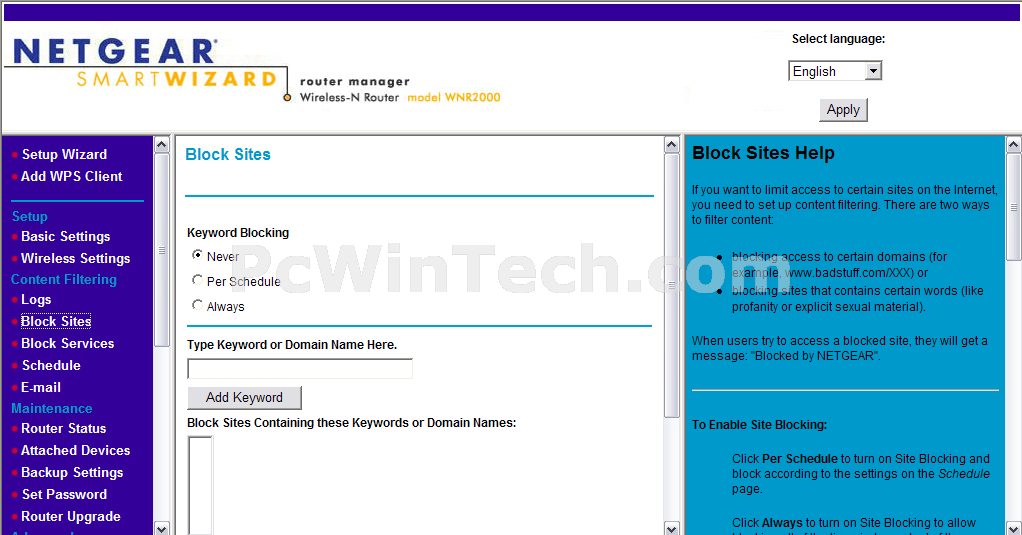The width and height of the screenshot is (1022, 535).
Task: Click main panel scrollbar up arrow
Action: [672, 145]
